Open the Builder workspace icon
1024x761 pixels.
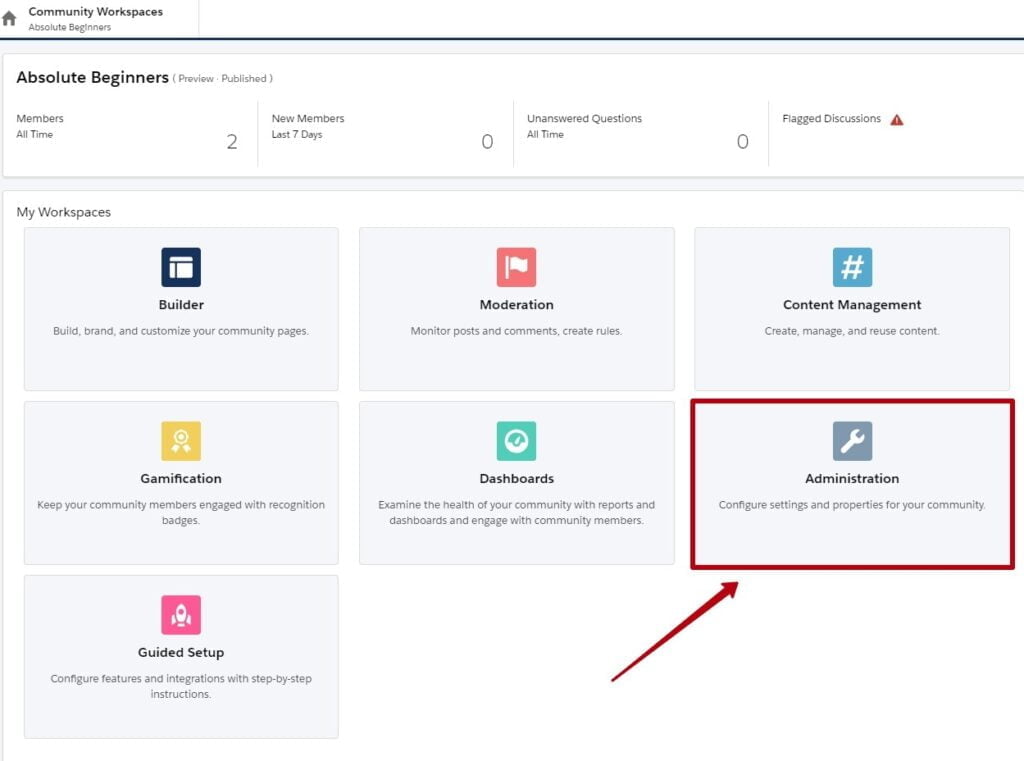[x=181, y=267]
